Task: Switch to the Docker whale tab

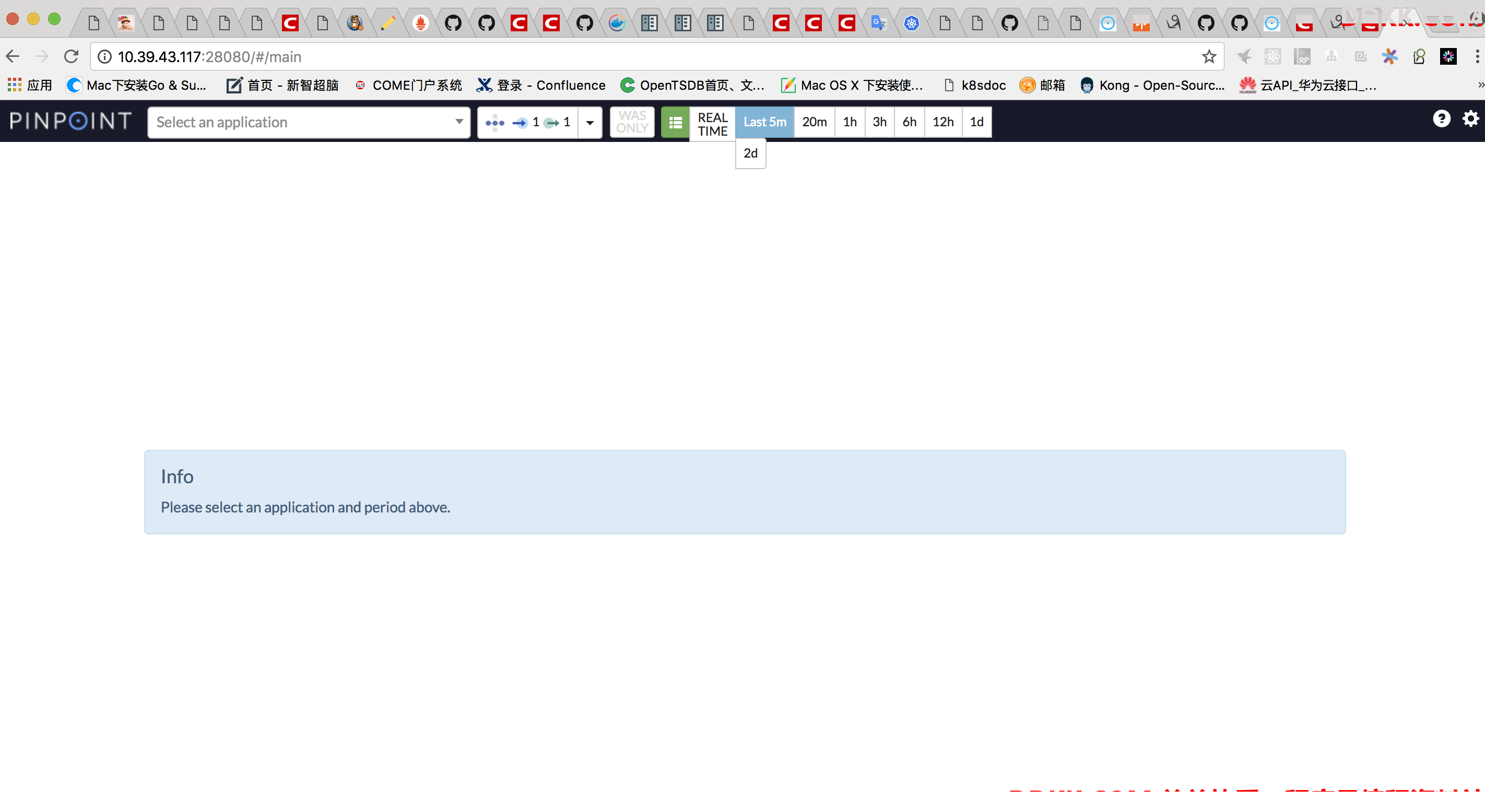Action: 617,23
